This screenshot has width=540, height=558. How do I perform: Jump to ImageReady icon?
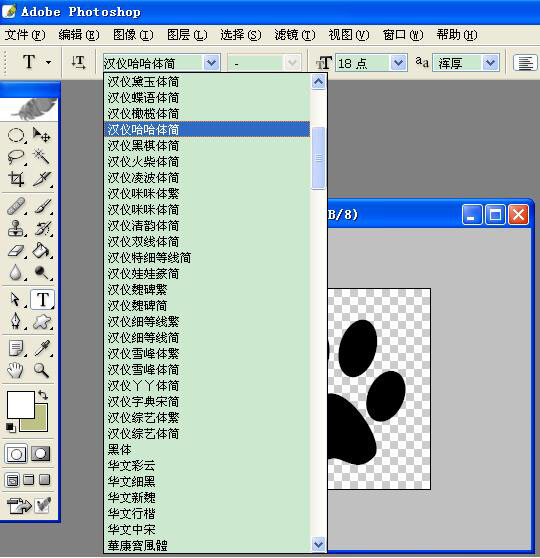click(x=18, y=505)
